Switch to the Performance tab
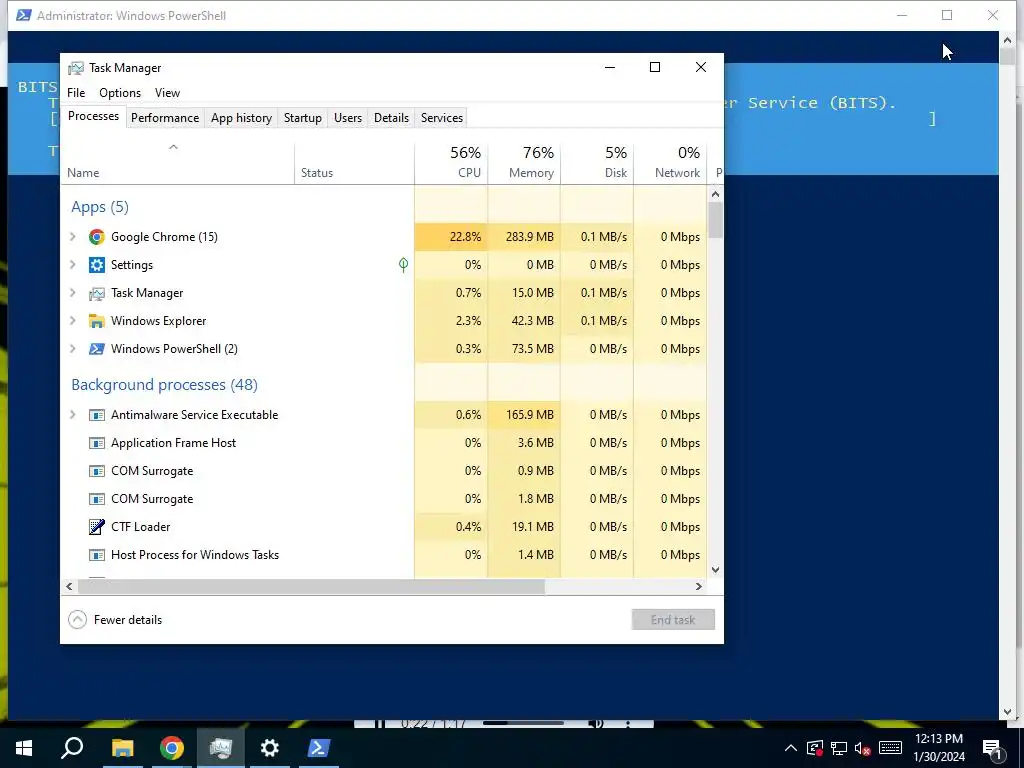This screenshot has width=1024, height=768. pos(165,118)
